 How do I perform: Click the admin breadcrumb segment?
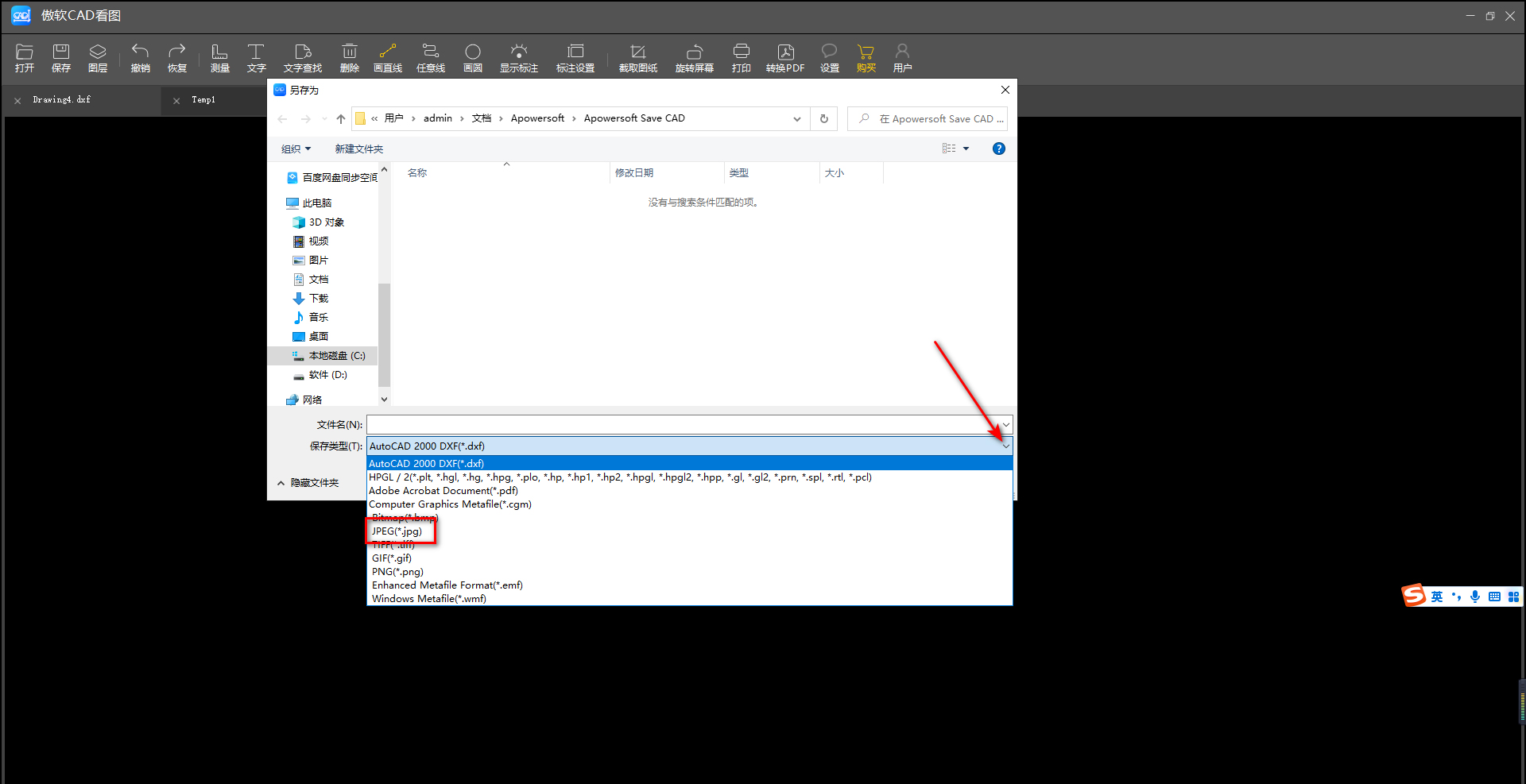point(438,118)
